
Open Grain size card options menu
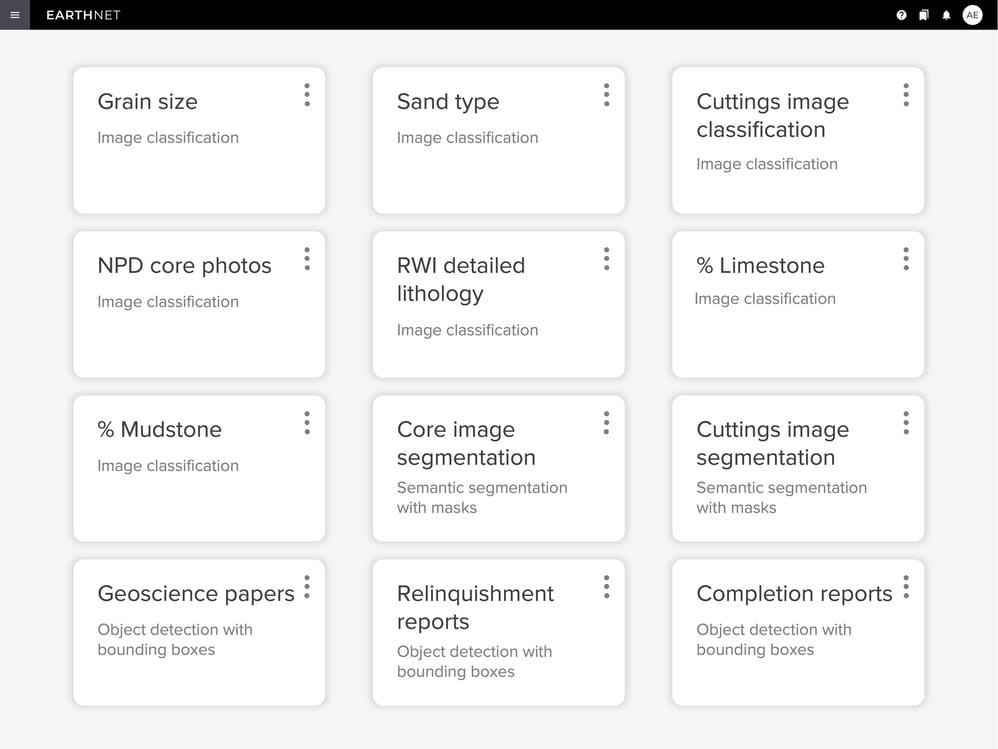(x=307, y=95)
